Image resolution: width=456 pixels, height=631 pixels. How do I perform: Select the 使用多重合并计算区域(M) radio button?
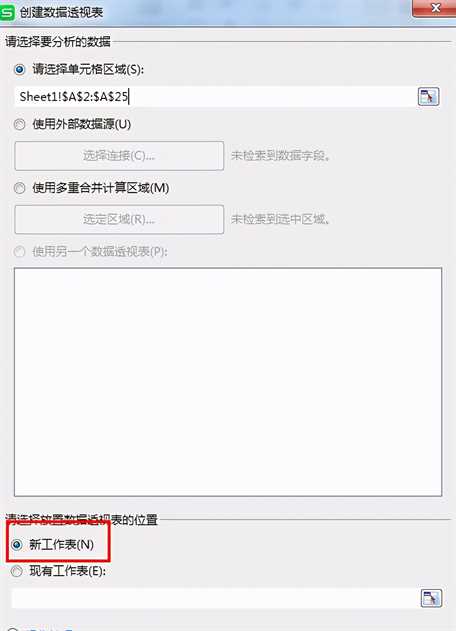19,188
